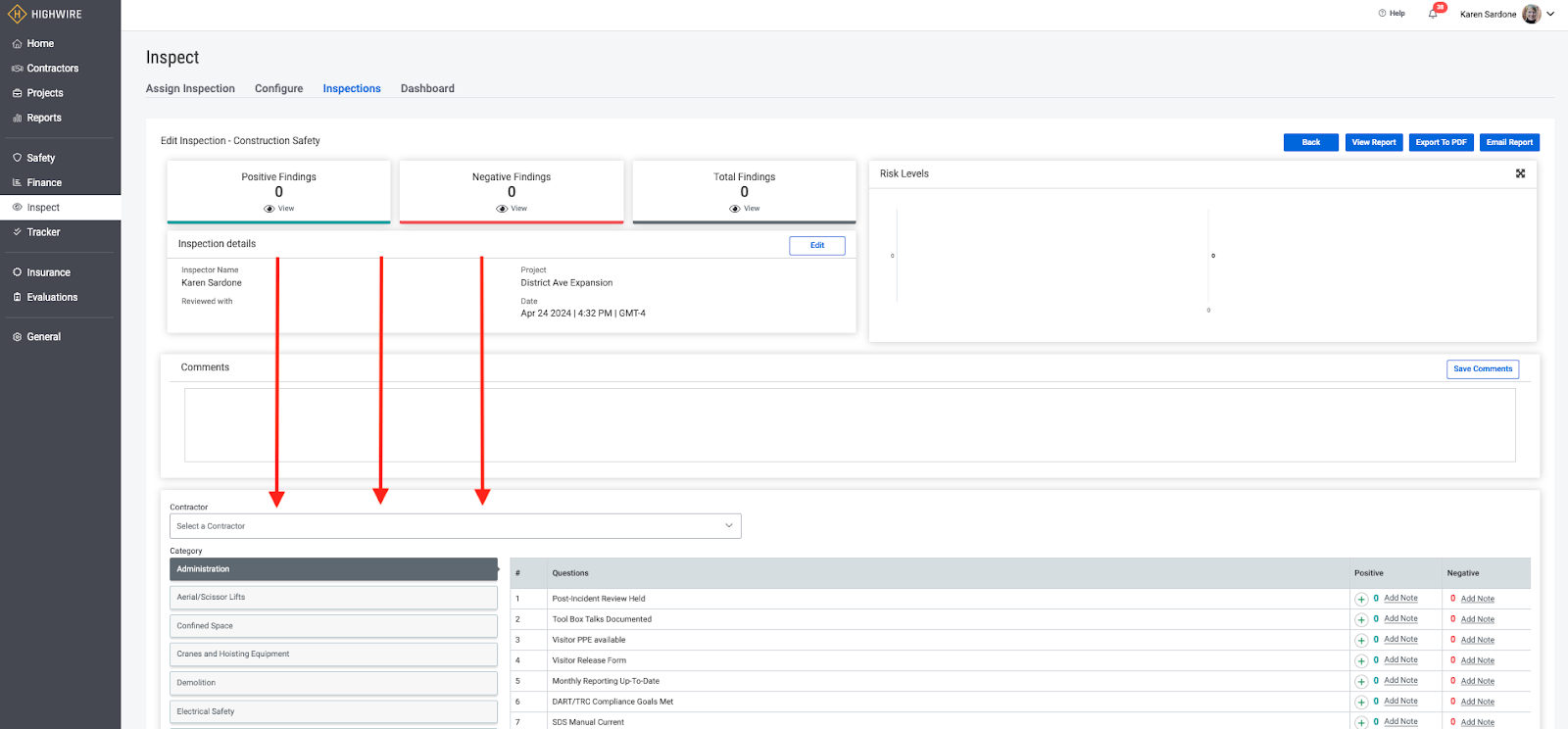Click Email Report button

(1509, 142)
